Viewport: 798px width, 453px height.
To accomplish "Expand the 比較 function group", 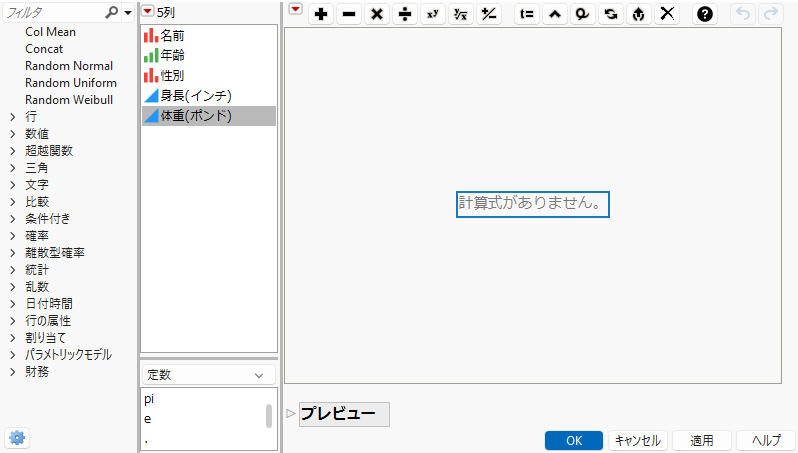I will click(x=13, y=202).
